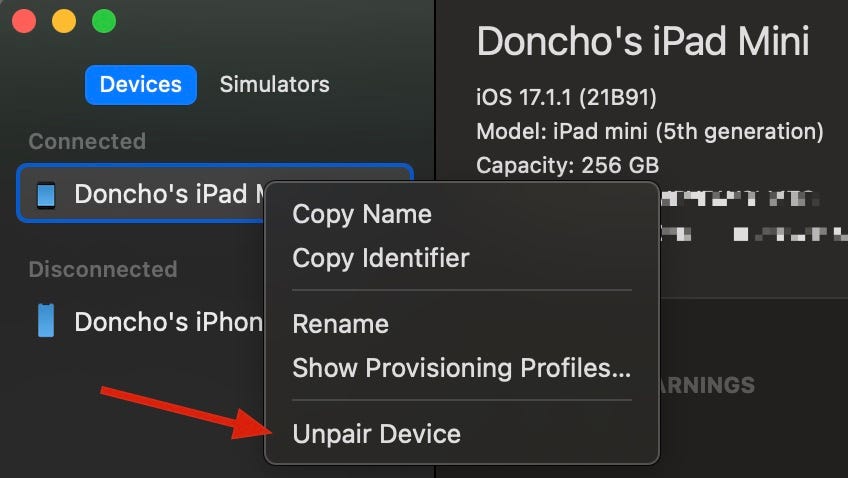Open the Simulators tab
Viewport: 848px width, 478px height.
click(275, 85)
